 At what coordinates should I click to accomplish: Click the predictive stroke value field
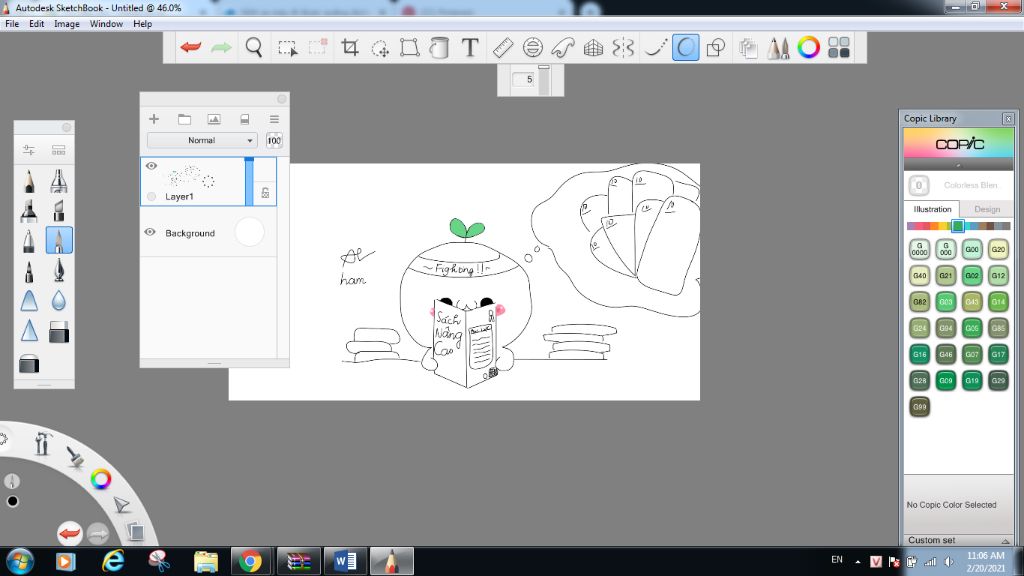523,80
